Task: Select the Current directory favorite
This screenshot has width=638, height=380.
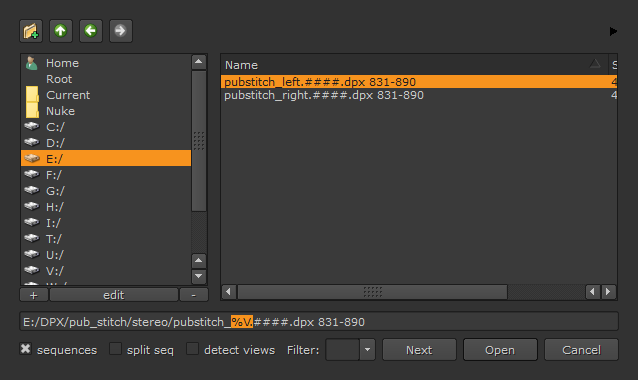Action: 106,95
